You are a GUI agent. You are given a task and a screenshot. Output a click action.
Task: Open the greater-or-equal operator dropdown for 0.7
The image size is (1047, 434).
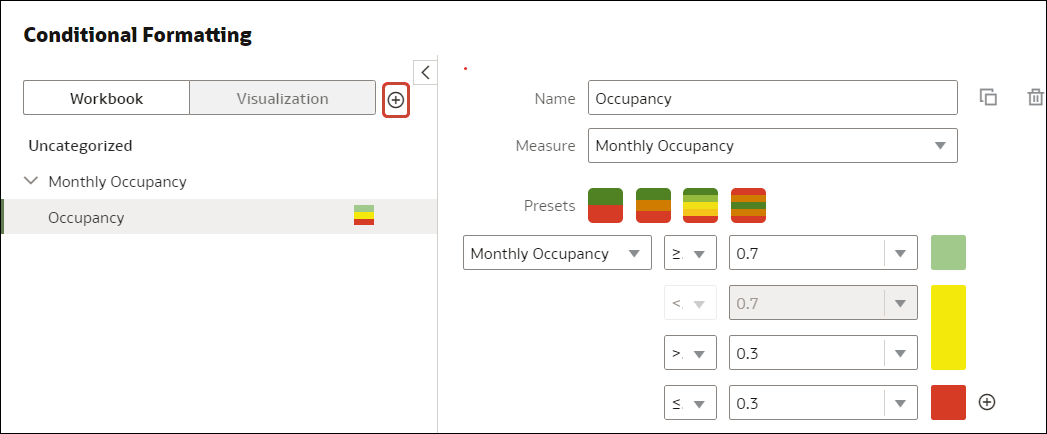(690, 254)
